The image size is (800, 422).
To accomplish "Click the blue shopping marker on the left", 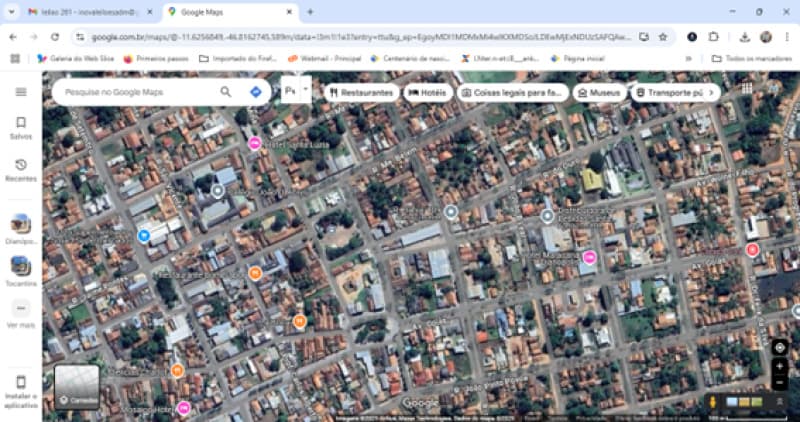I will pyautogui.click(x=144, y=235).
